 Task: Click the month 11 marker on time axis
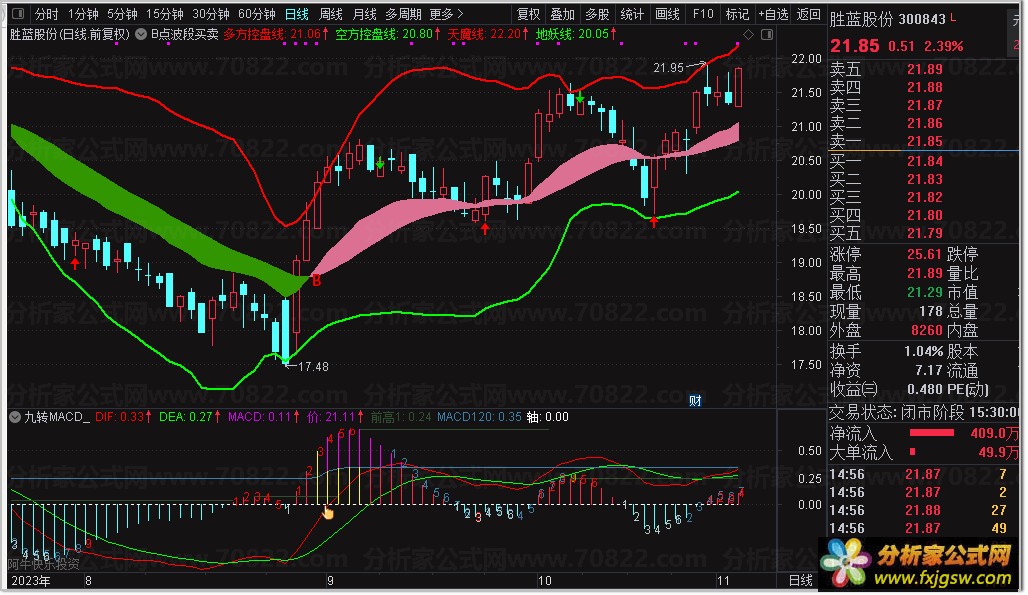(x=723, y=581)
